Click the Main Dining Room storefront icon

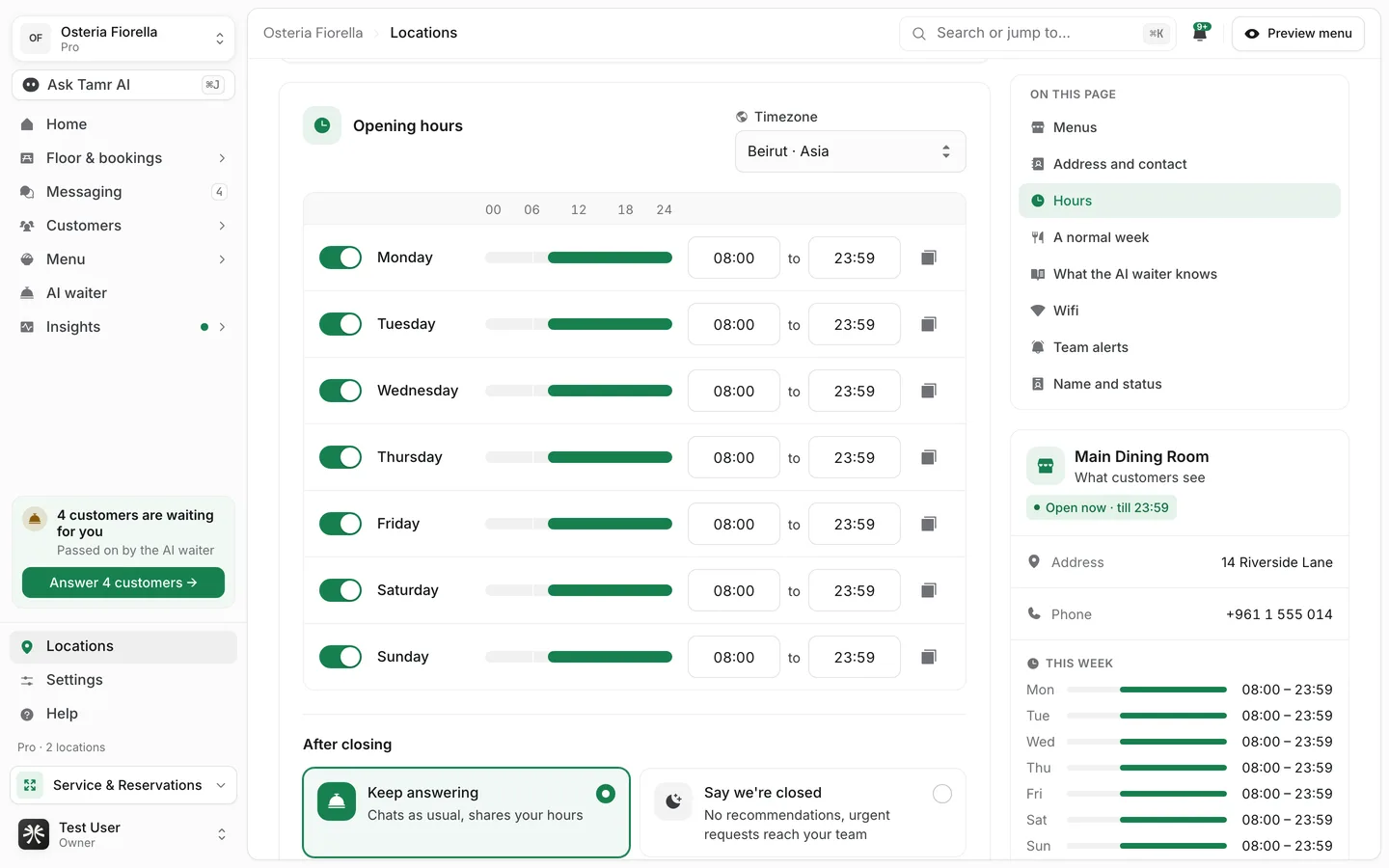tap(1046, 466)
